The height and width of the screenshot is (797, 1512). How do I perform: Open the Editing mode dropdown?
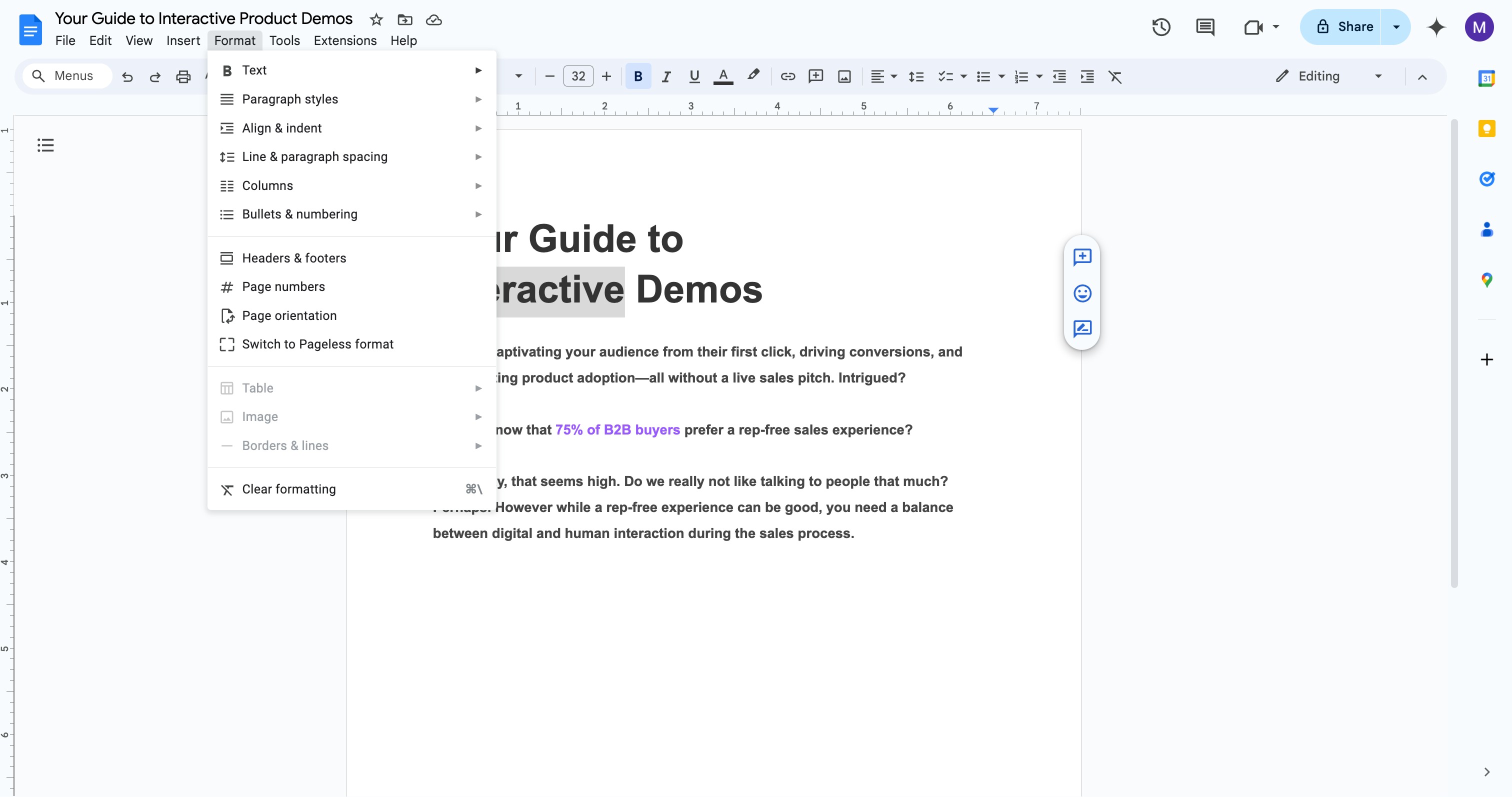coord(1329,76)
